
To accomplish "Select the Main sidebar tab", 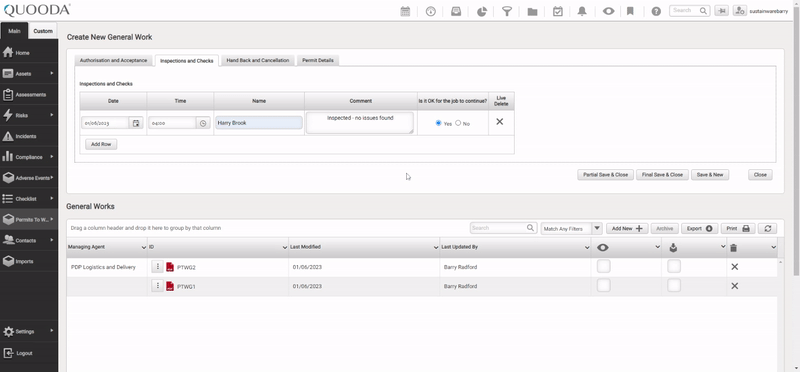I will (x=14, y=31).
